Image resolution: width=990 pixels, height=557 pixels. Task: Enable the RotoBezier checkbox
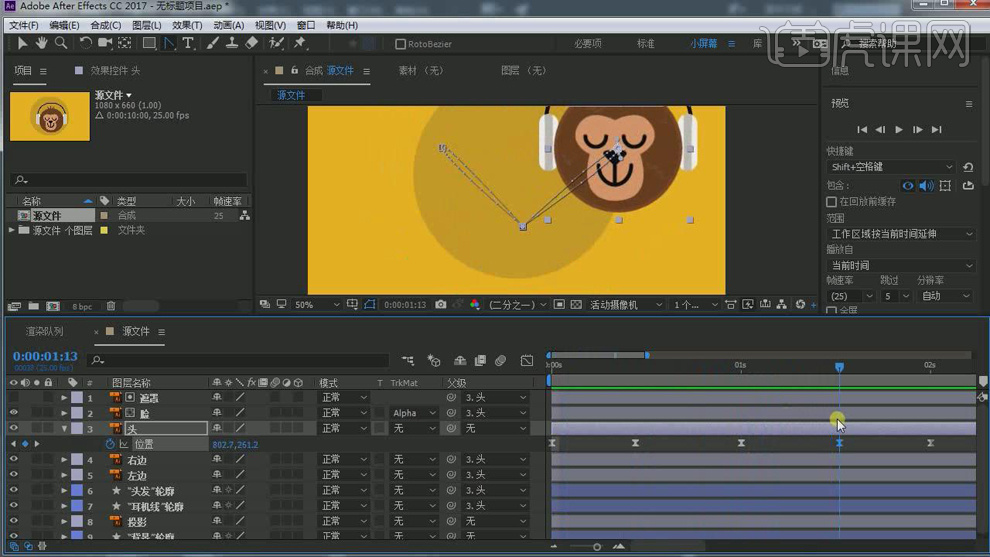coord(400,44)
